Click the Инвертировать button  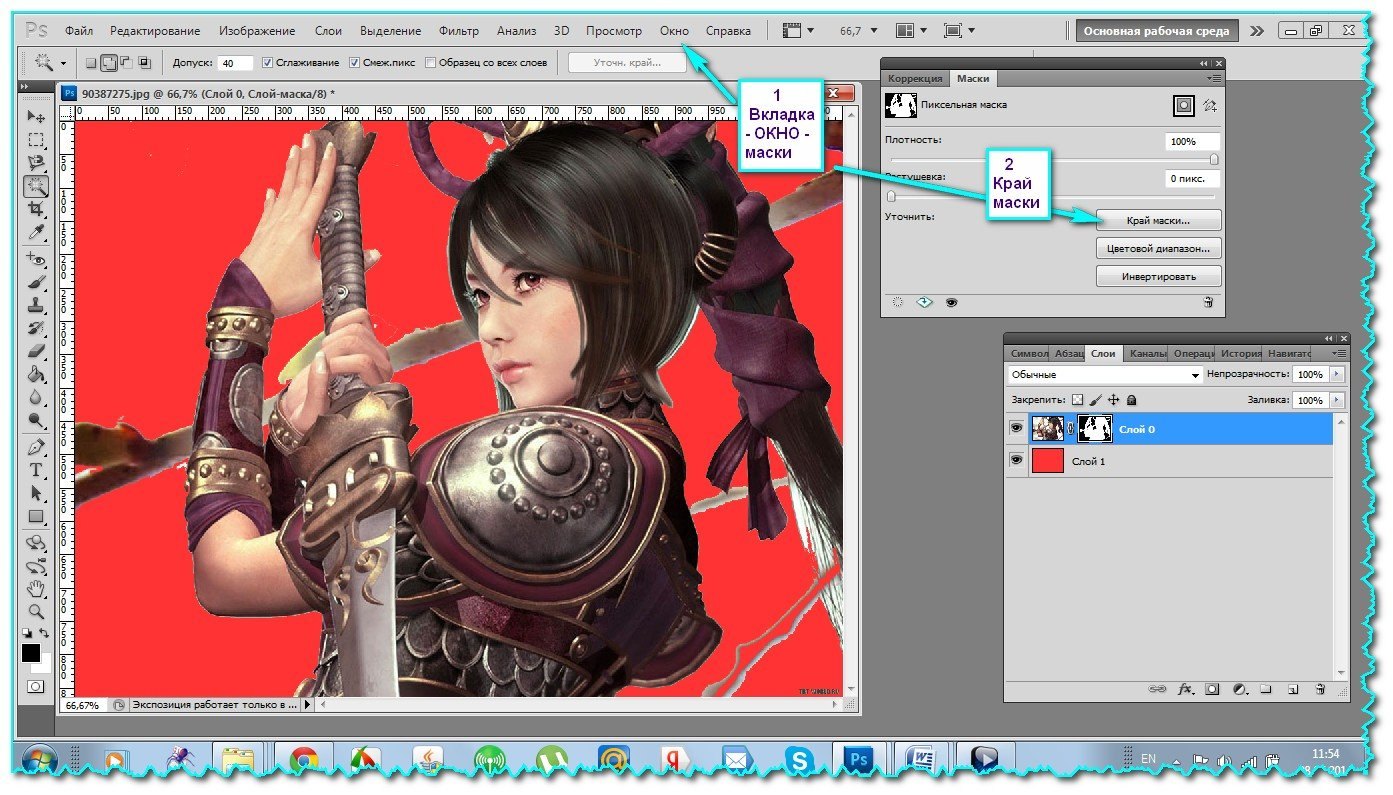coord(1159,276)
